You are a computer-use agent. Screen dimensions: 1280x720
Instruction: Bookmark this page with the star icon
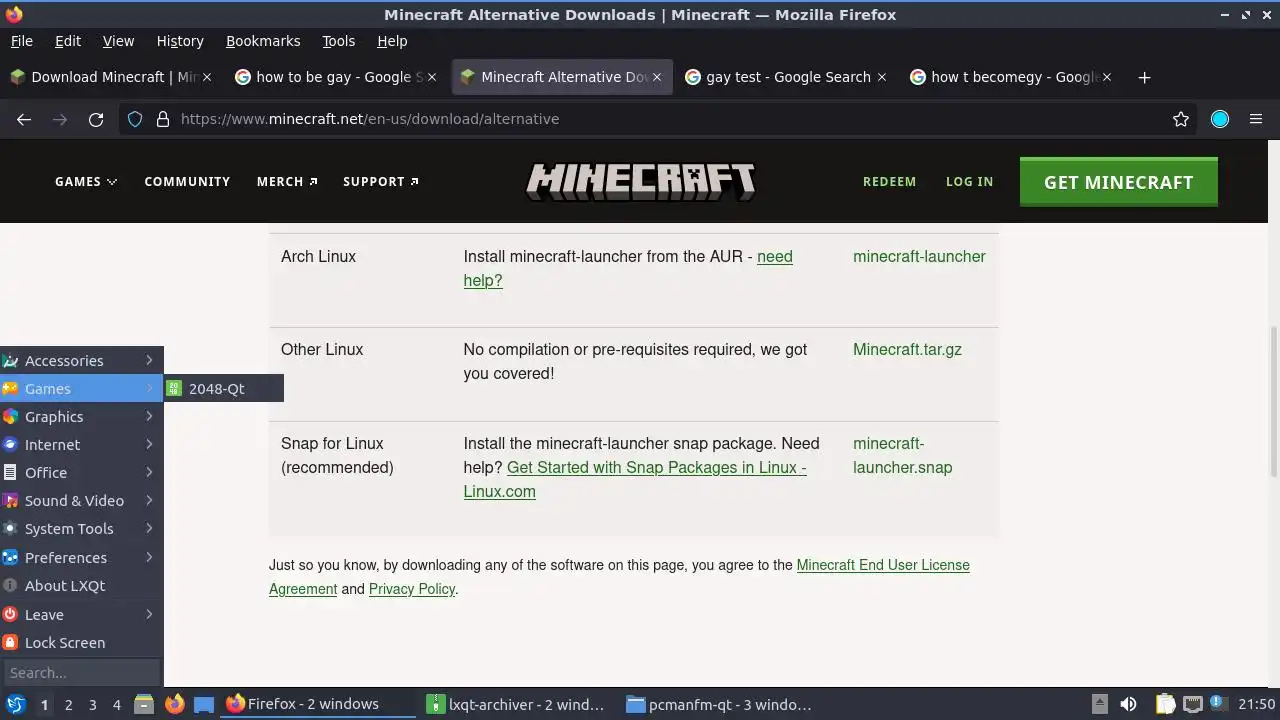(x=1181, y=119)
